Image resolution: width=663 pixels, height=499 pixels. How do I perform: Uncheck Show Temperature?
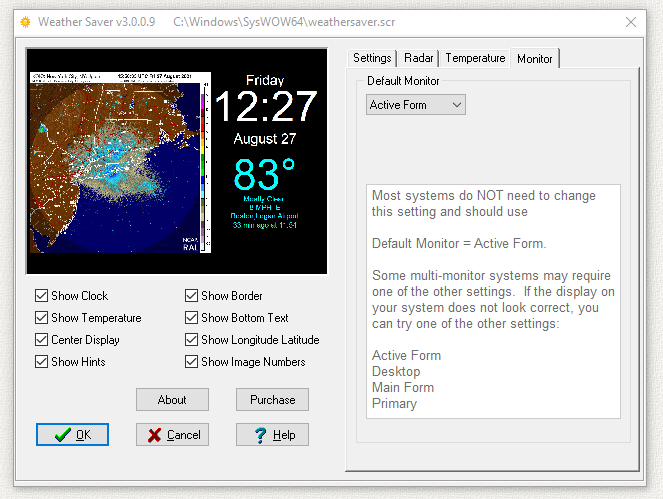(41, 318)
